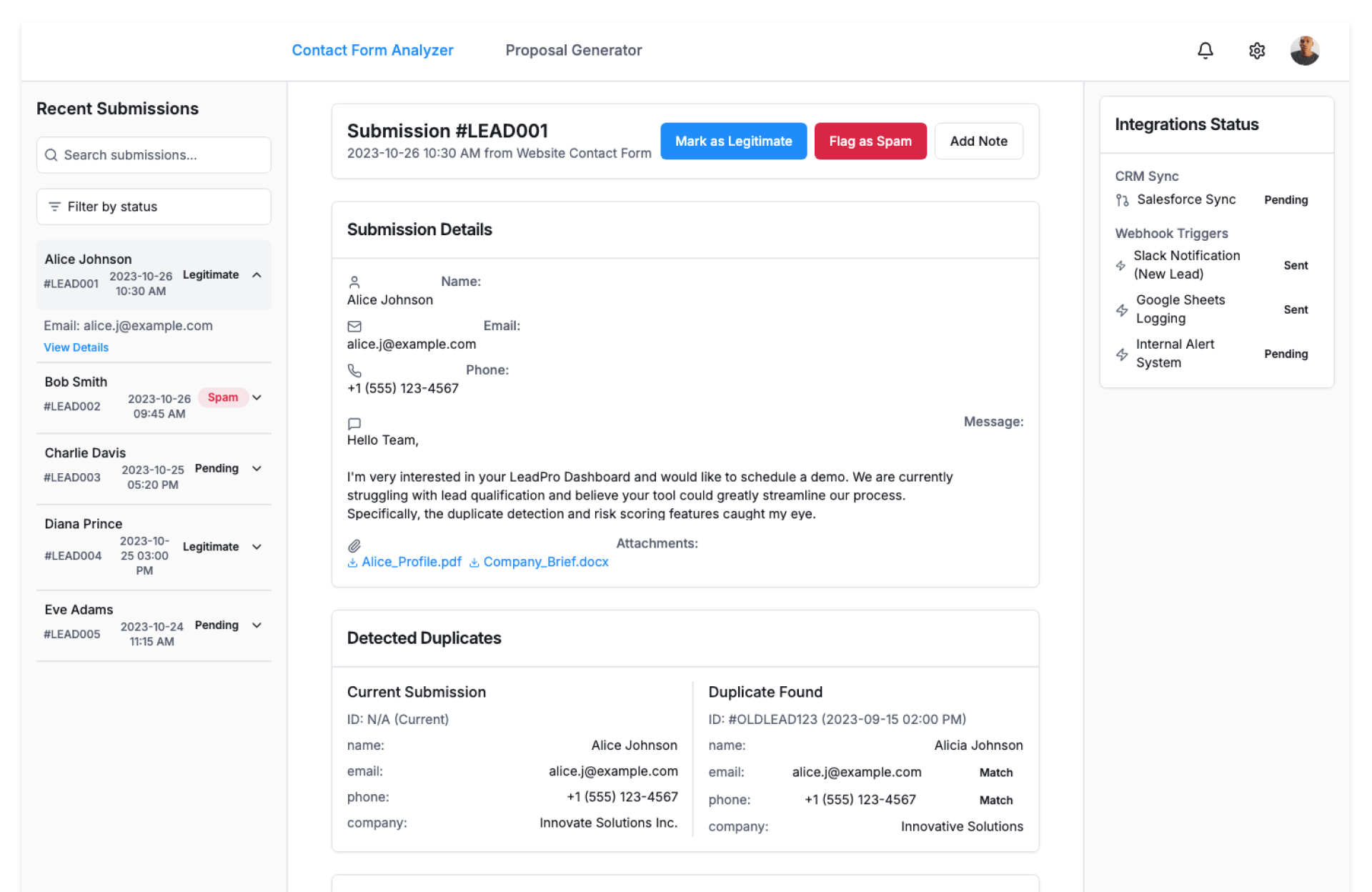1372x892 pixels.
Task: Click the envelope icon beside Email
Action: 354,327
